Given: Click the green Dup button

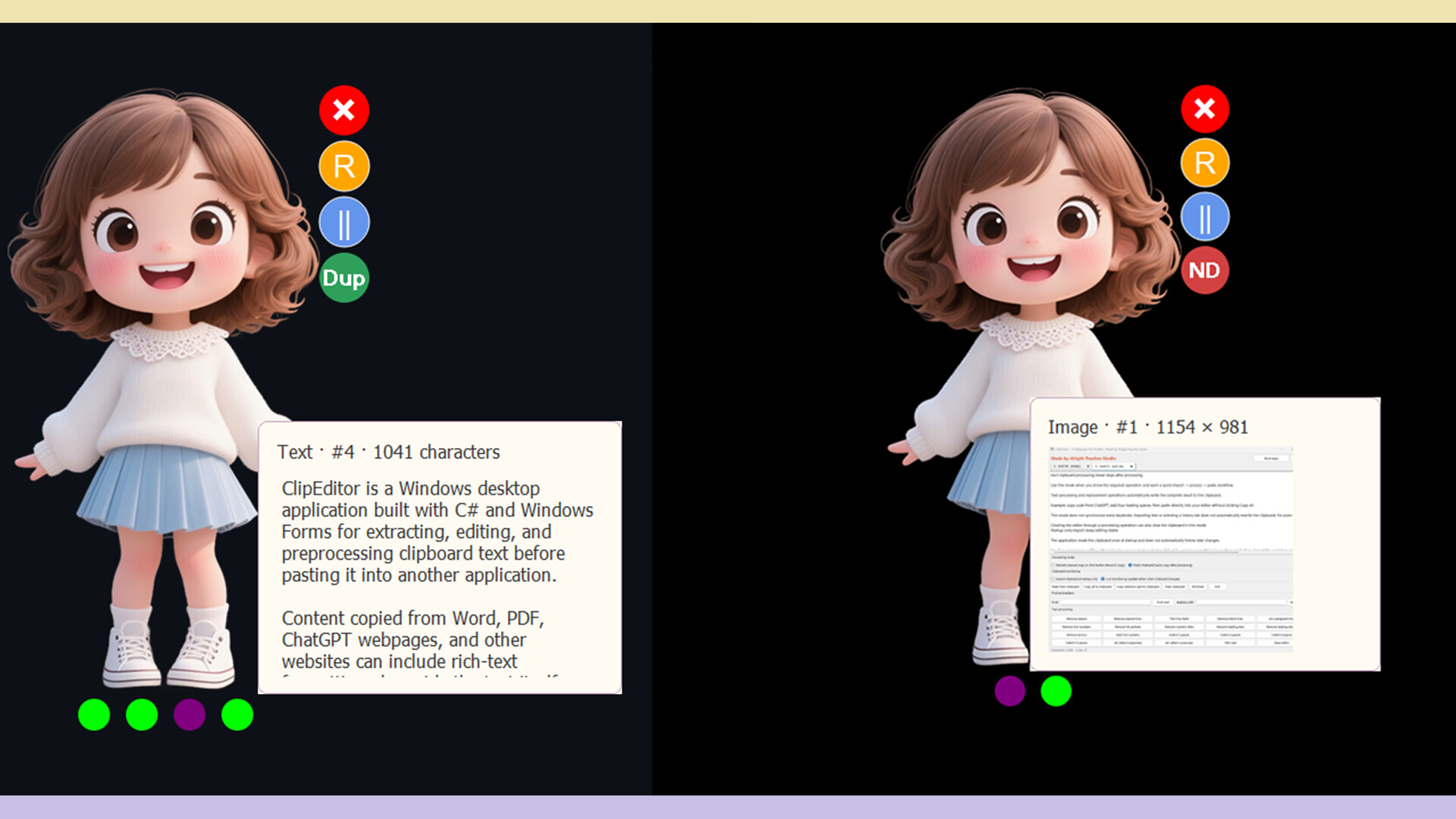Looking at the screenshot, I should coord(344,278).
